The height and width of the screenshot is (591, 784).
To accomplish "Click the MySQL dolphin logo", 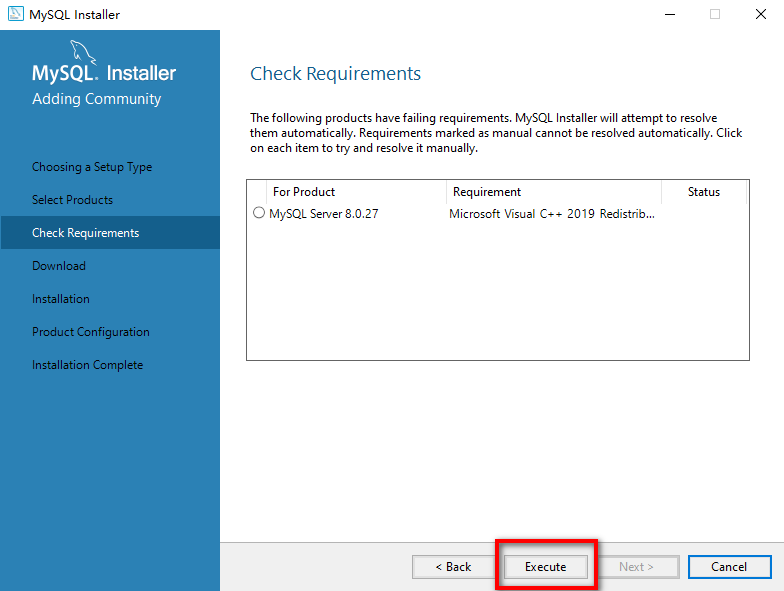I will (82, 52).
